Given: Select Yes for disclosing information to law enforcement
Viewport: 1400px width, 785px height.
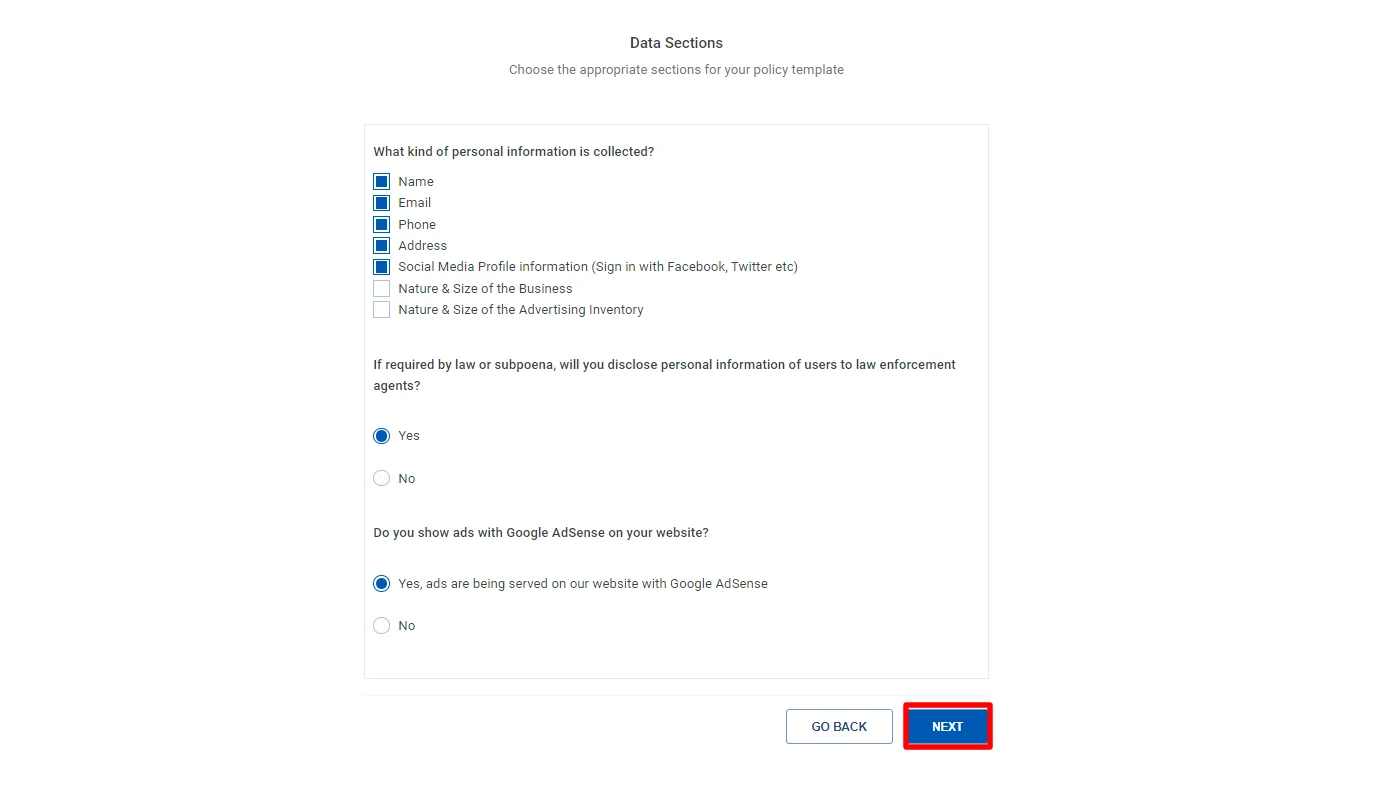Looking at the screenshot, I should pyautogui.click(x=381, y=436).
